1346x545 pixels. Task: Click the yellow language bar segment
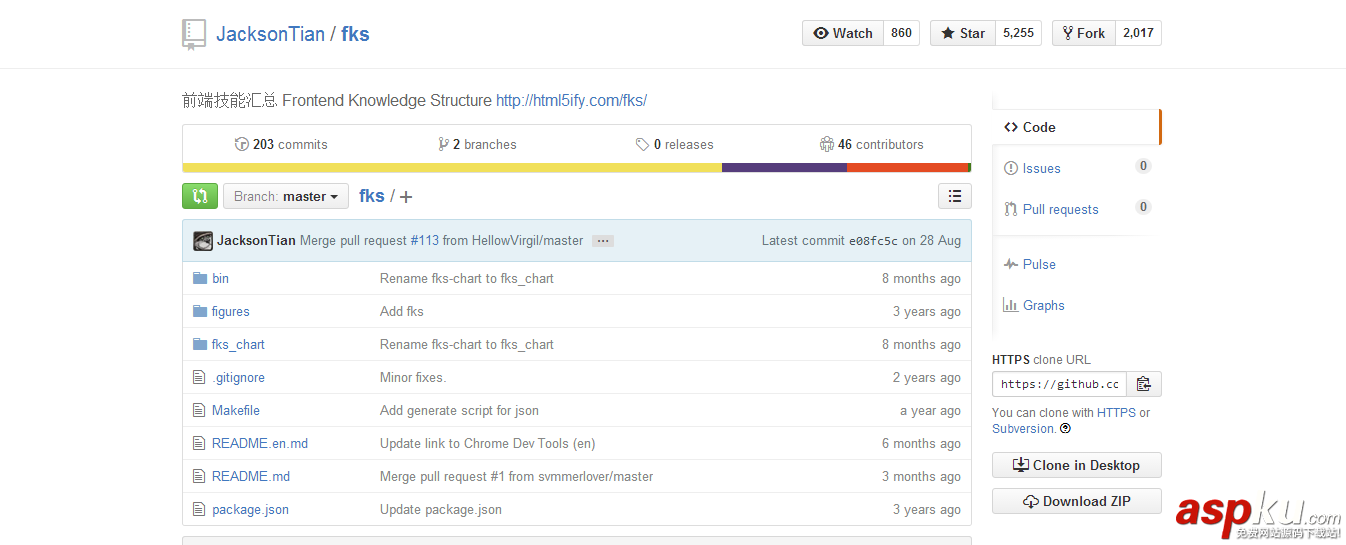450,168
